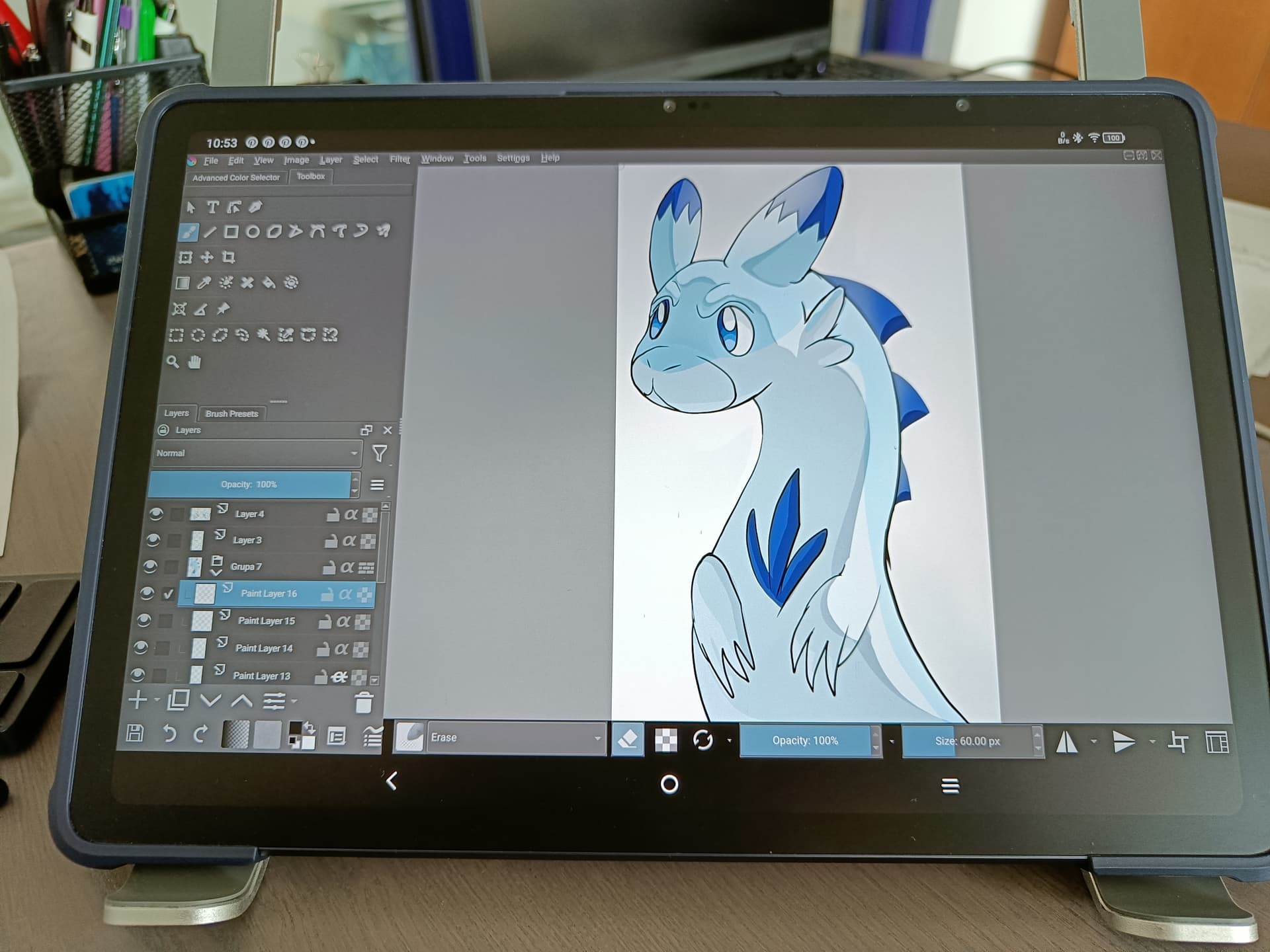Image resolution: width=1270 pixels, height=952 pixels.
Task: Select the Rectangle shape tool
Action: point(231,232)
